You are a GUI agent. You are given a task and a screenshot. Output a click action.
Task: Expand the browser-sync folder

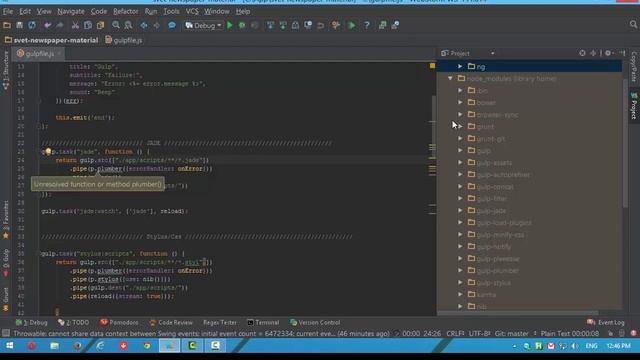[x=460, y=115]
